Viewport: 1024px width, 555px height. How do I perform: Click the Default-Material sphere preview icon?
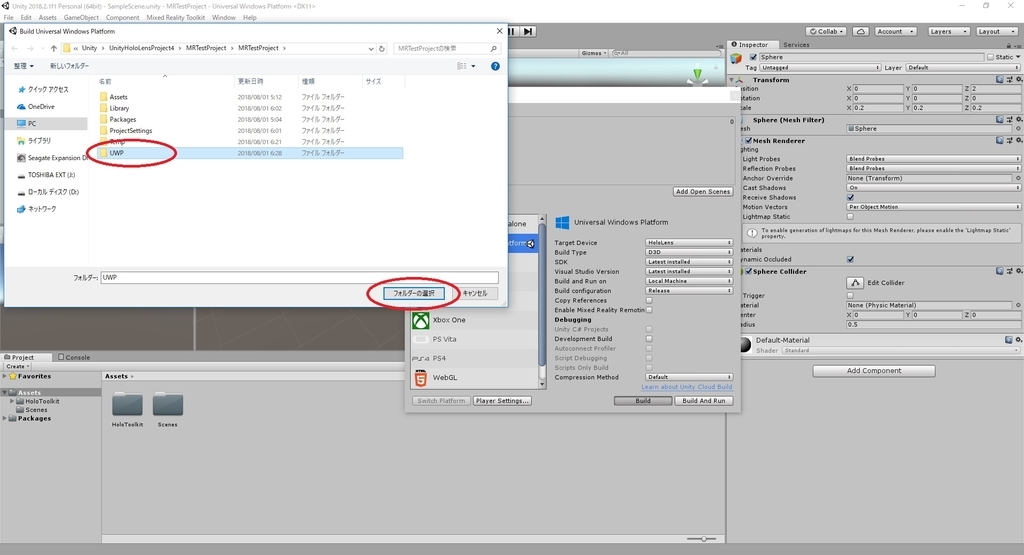tap(745, 345)
